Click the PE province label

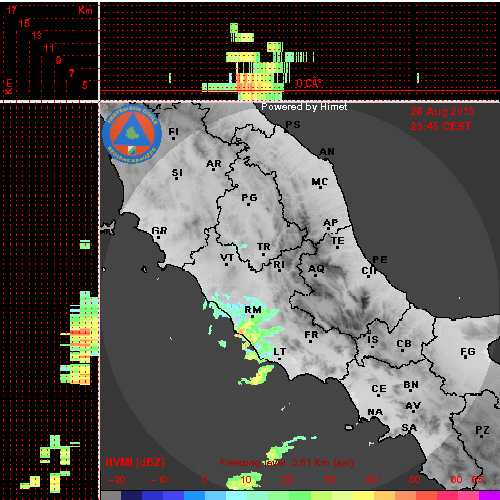click(380, 259)
